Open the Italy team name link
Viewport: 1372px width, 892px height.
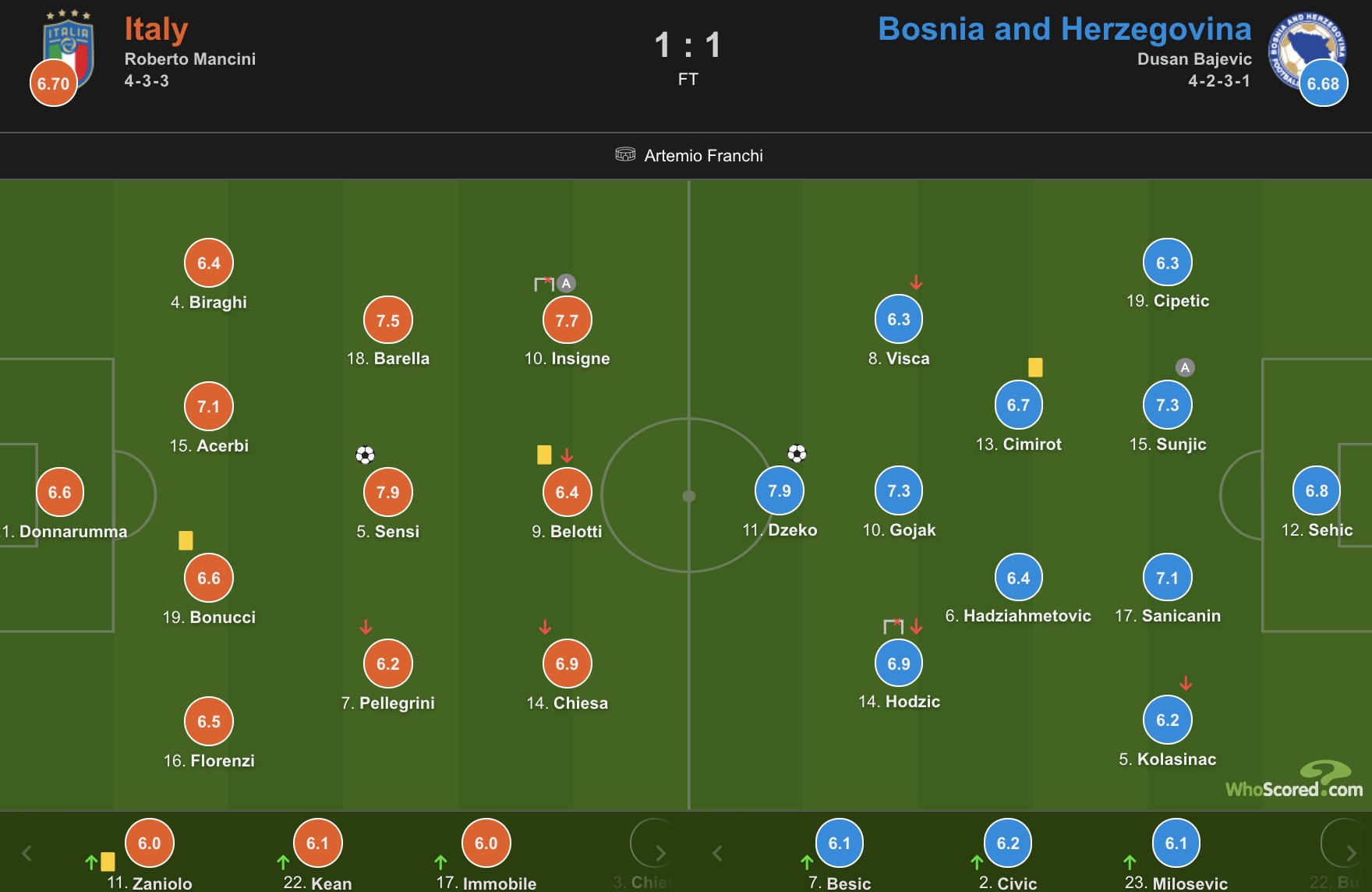156,30
